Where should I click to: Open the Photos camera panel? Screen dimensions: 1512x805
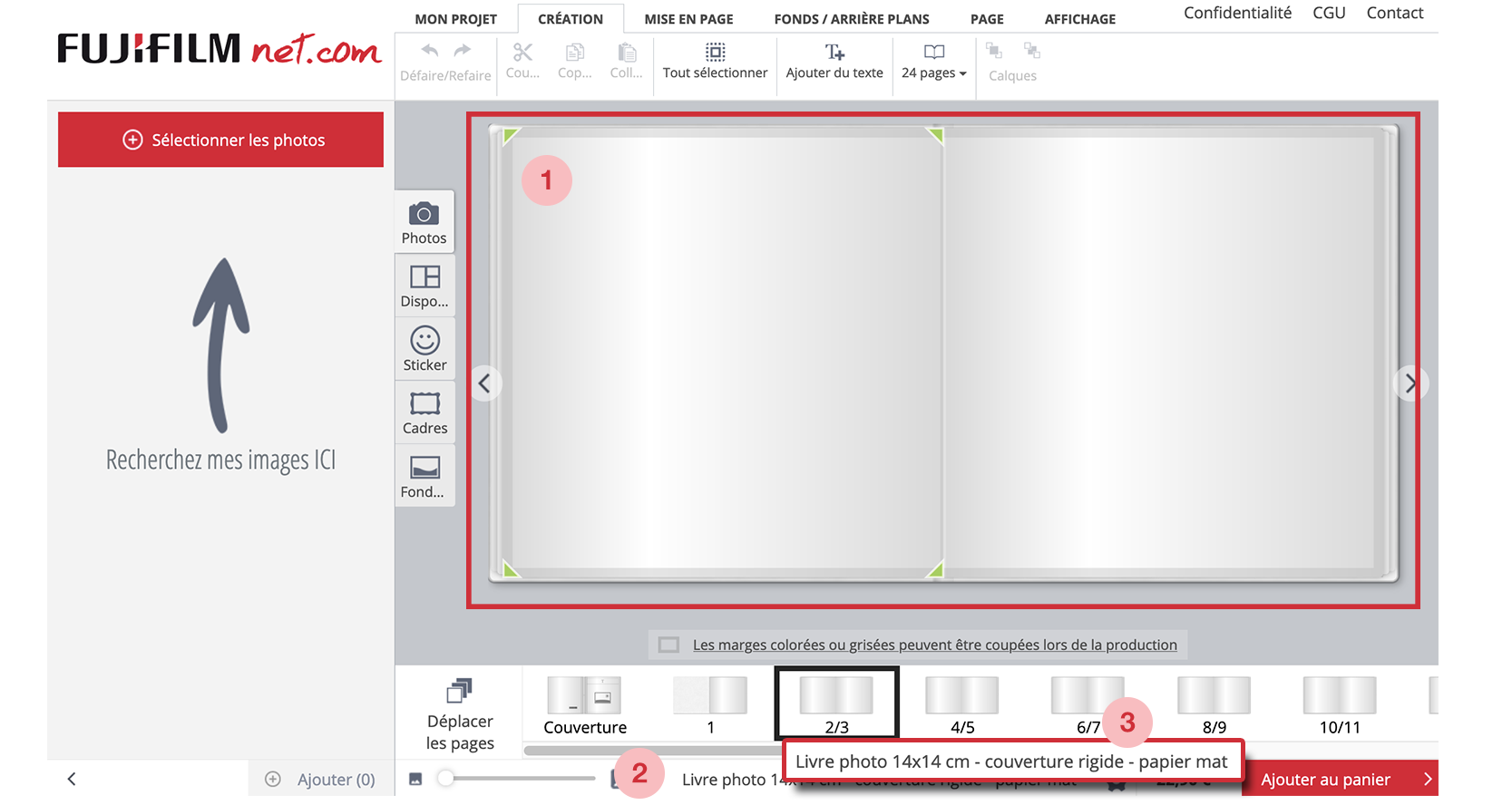pos(424,222)
